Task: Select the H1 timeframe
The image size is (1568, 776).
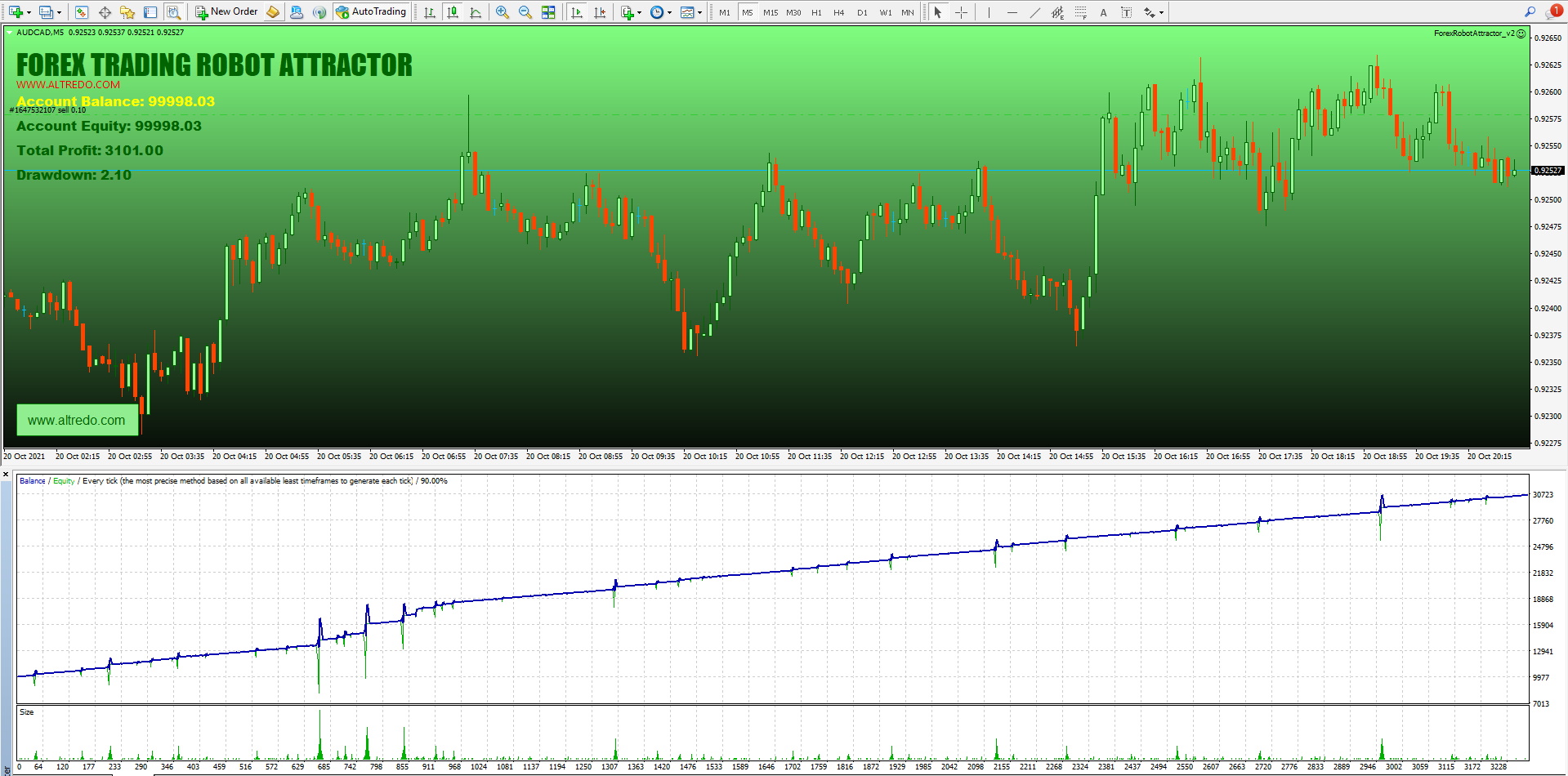Action: tap(816, 12)
